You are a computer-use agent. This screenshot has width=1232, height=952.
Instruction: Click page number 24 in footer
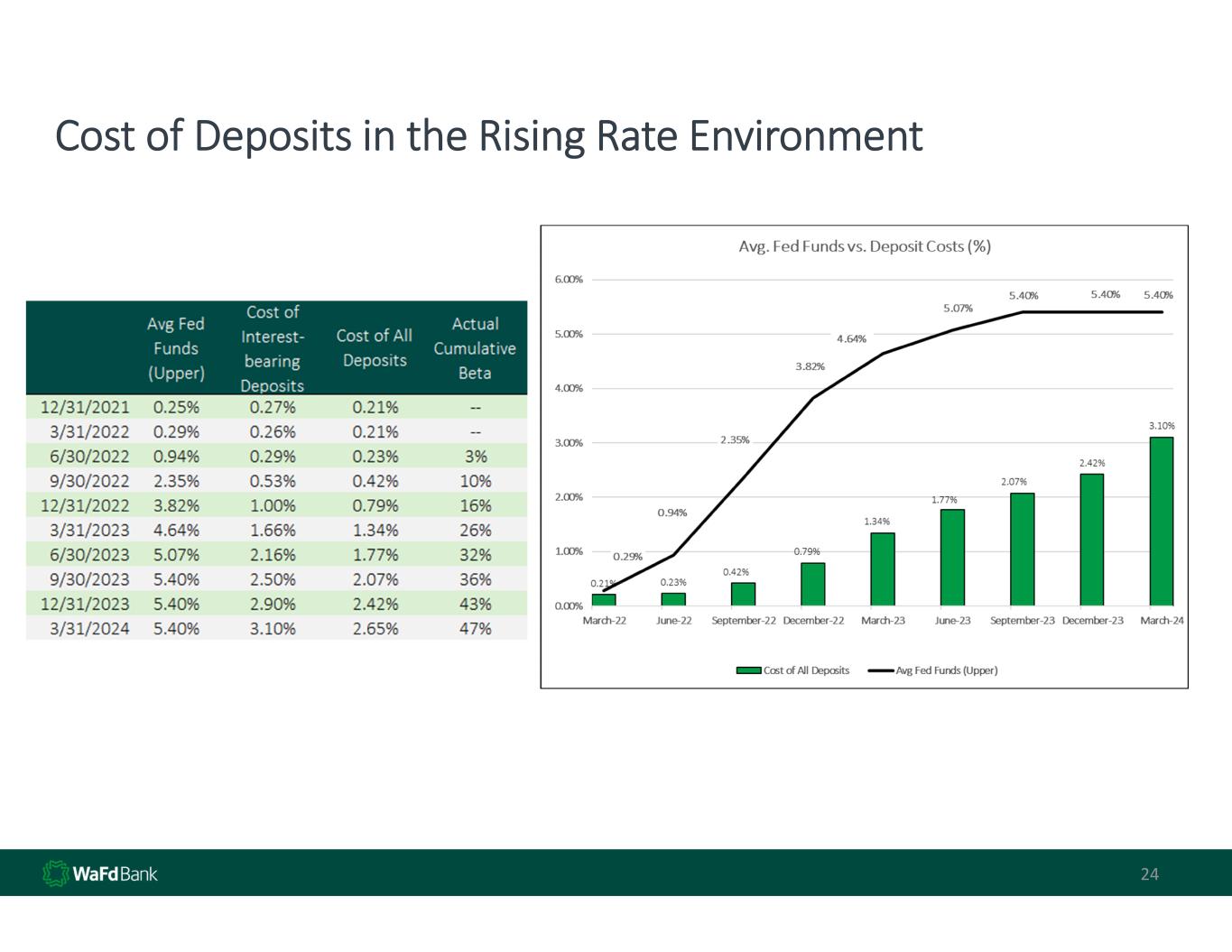[x=1149, y=873]
